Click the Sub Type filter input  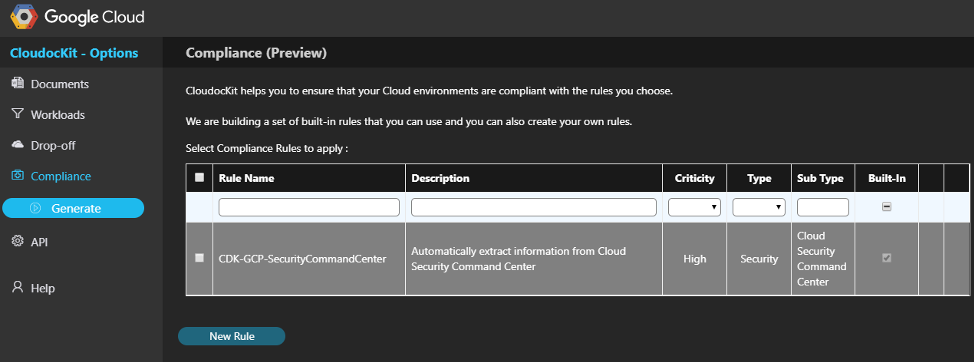pyautogui.click(x=822, y=207)
